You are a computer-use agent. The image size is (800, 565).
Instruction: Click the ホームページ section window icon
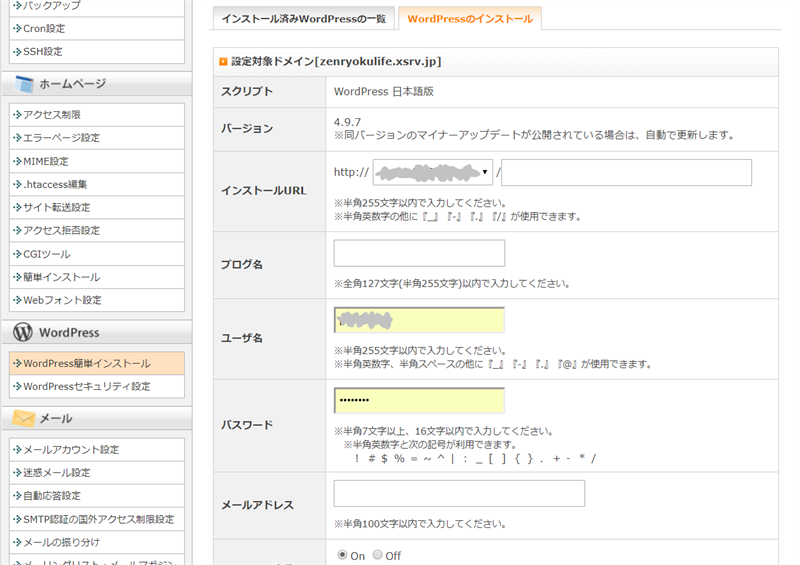point(24,84)
